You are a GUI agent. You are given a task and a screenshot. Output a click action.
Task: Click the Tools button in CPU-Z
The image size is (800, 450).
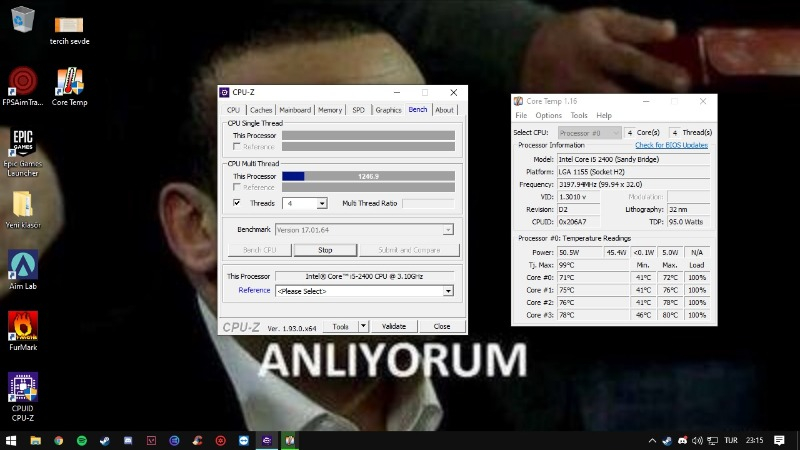340,326
